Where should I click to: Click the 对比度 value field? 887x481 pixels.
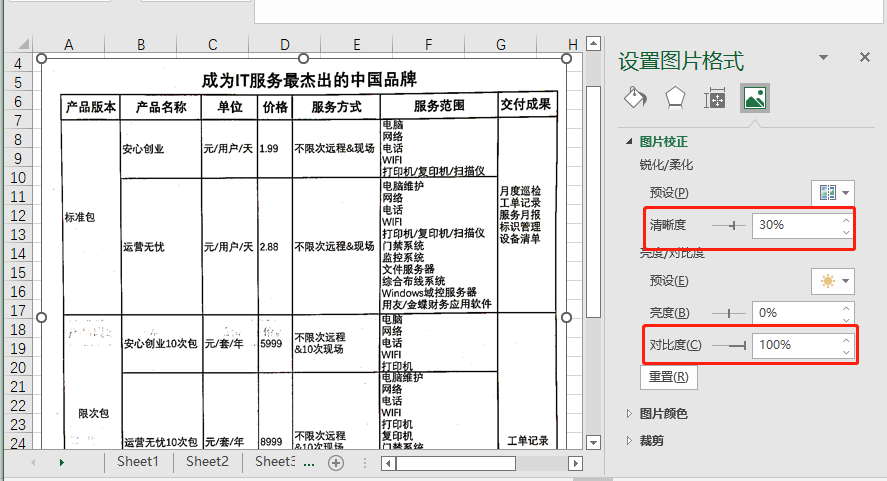pyautogui.click(x=795, y=345)
